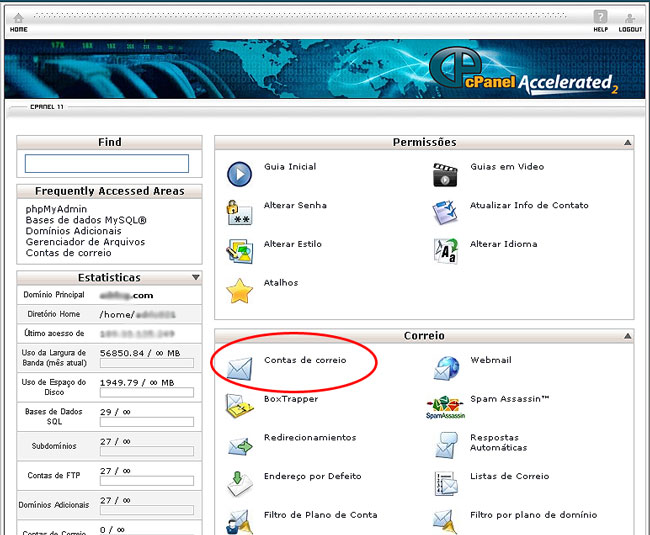Focus the Find search field
650x535 pixels.
coord(106,164)
